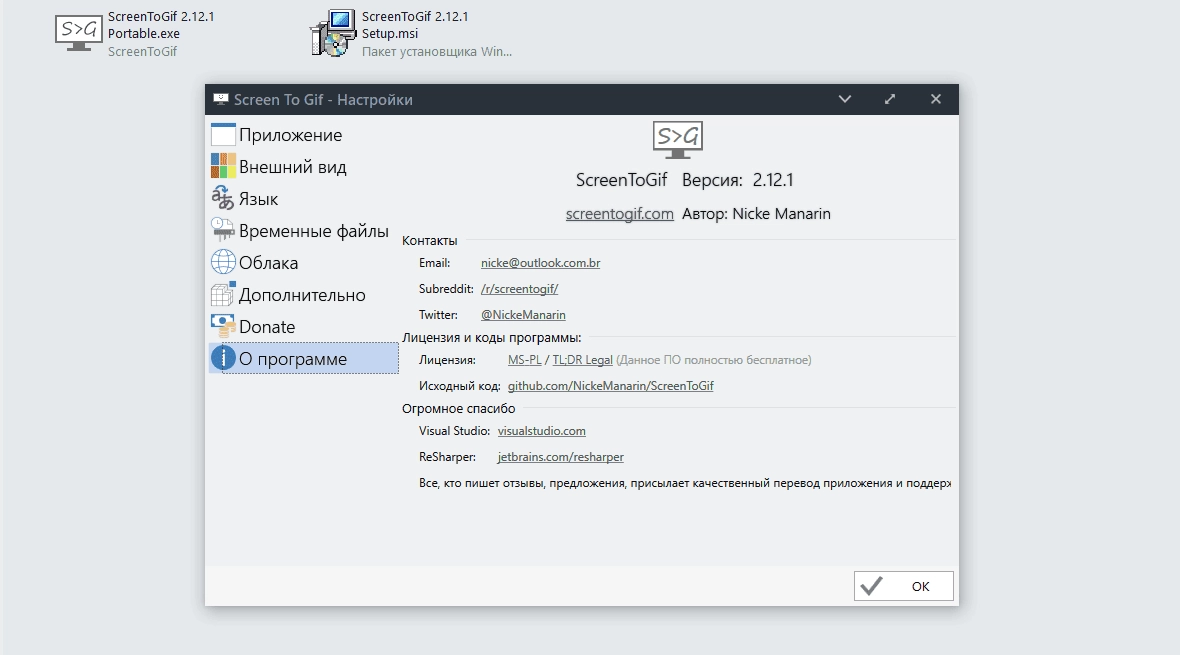Click the Внешний вид colored tiles icon
The width and height of the screenshot is (1180, 655).
click(223, 166)
